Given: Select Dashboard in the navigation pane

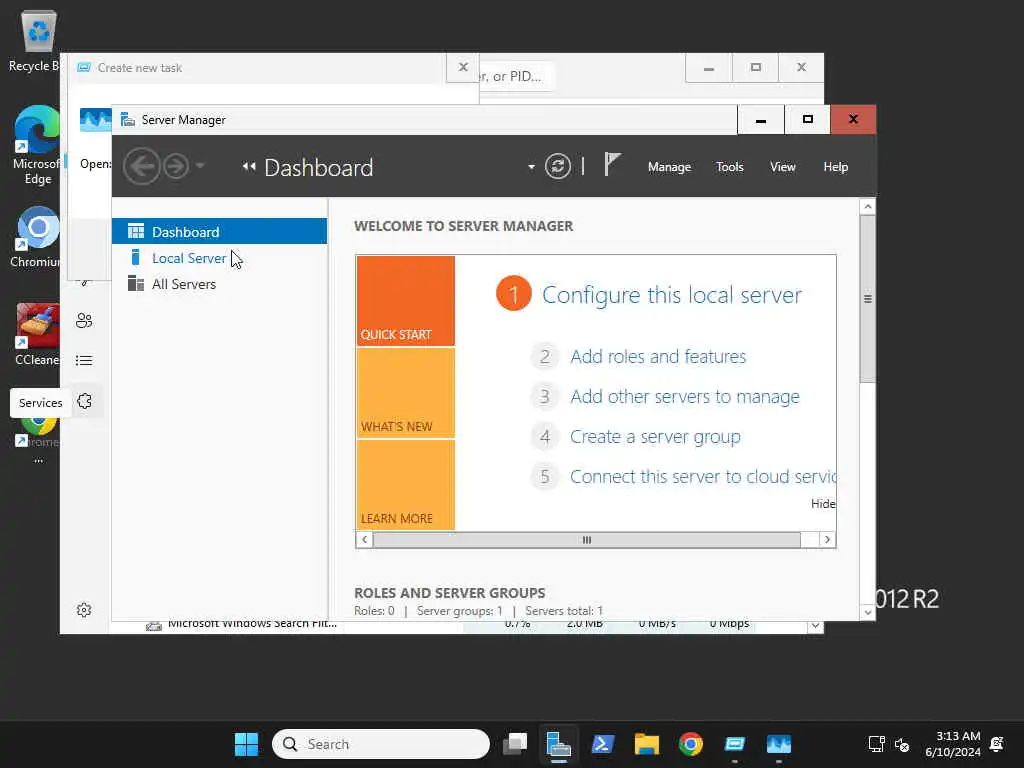Looking at the screenshot, I should pyautogui.click(x=219, y=232).
